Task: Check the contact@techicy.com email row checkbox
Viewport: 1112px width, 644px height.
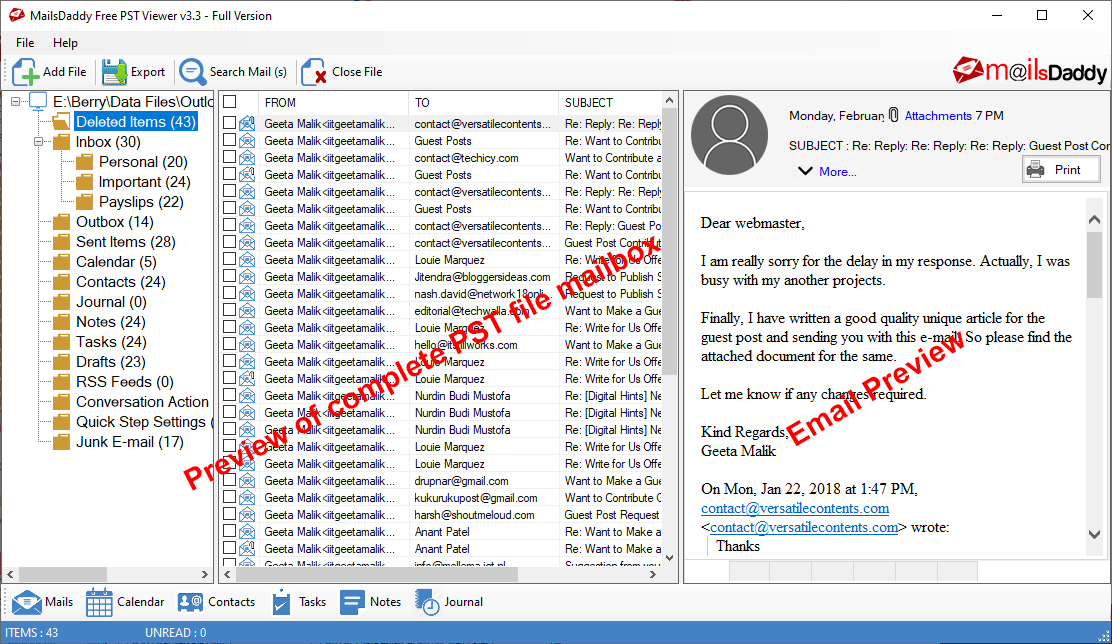Action: (229, 157)
